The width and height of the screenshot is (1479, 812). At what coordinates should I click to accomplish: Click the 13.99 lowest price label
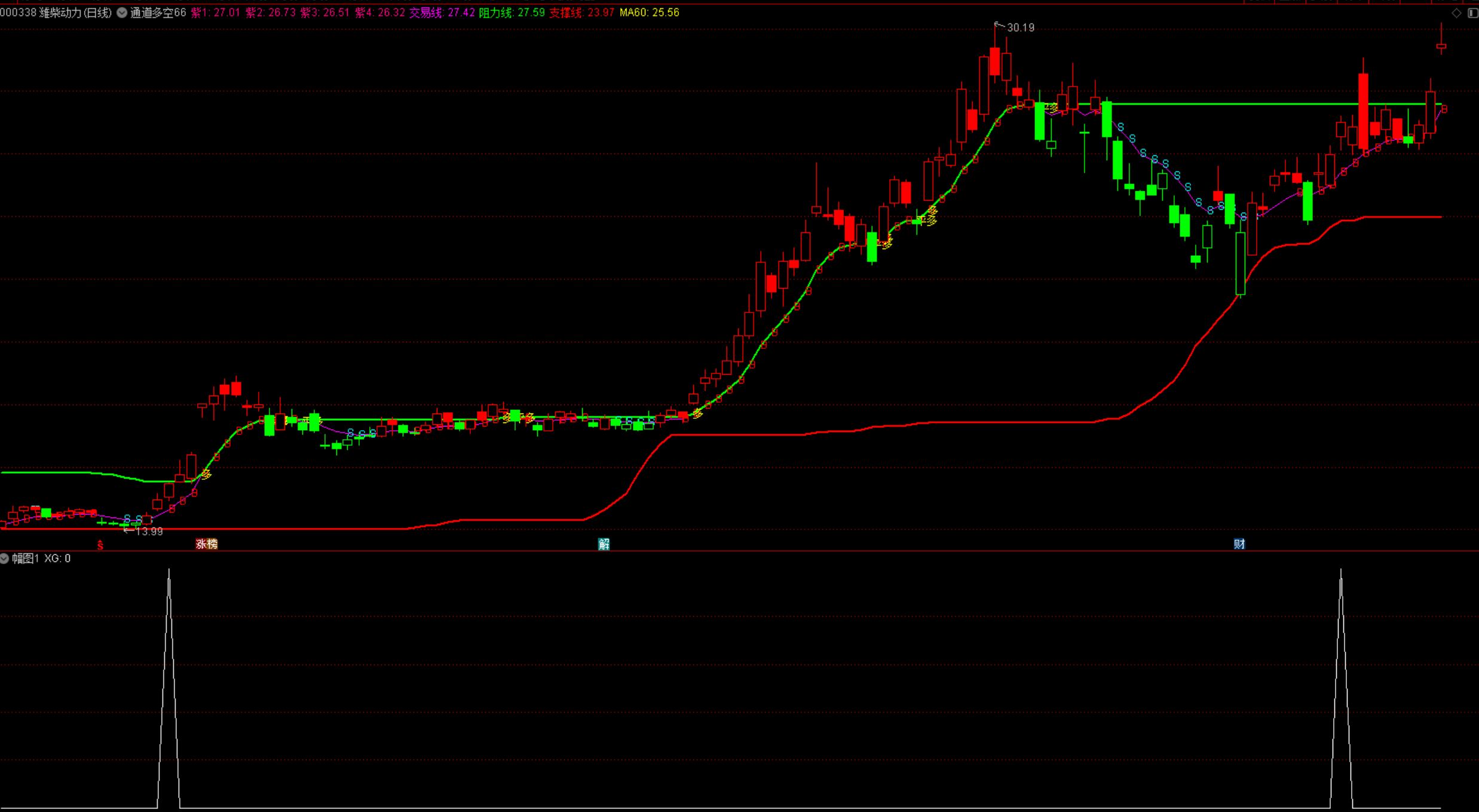(x=149, y=531)
